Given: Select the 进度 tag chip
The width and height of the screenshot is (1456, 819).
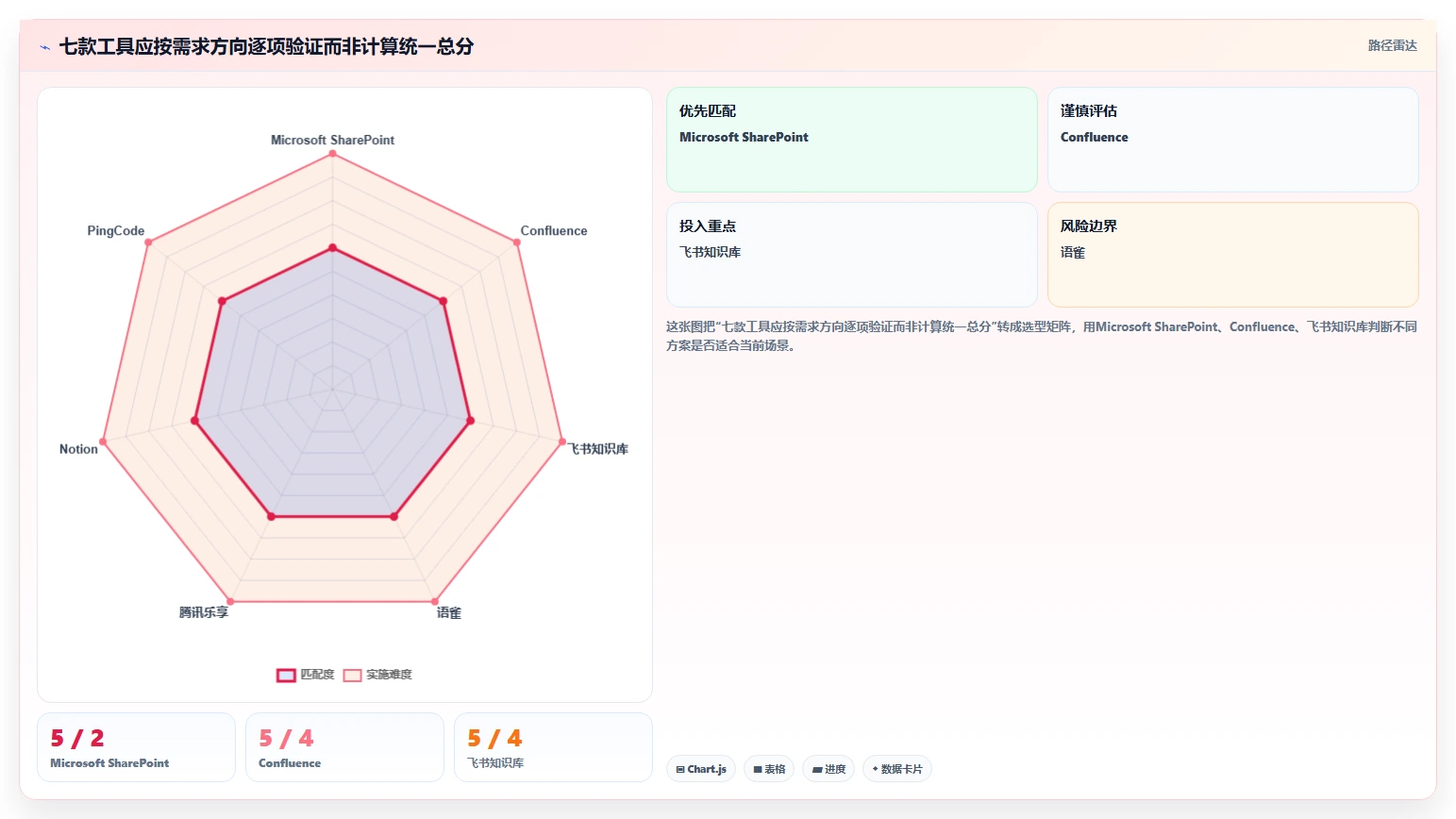Looking at the screenshot, I should click(x=829, y=769).
